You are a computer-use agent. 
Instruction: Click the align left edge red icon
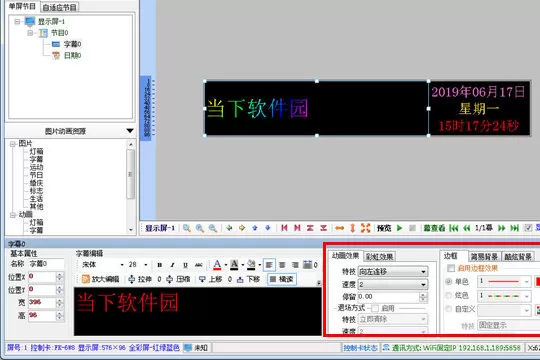point(284,228)
